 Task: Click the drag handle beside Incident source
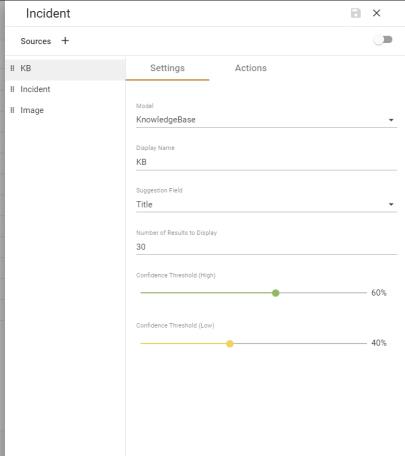[x=12, y=89]
